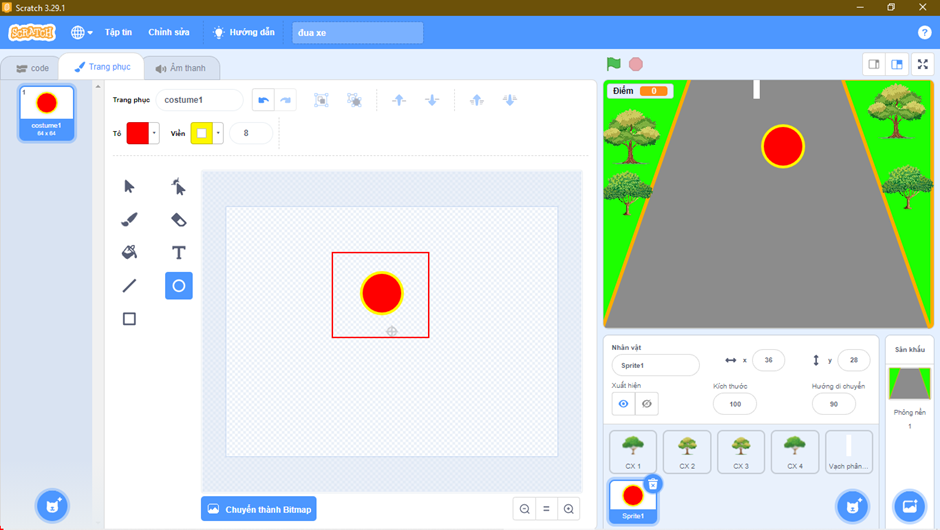Bring shape to front

[477, 100]
